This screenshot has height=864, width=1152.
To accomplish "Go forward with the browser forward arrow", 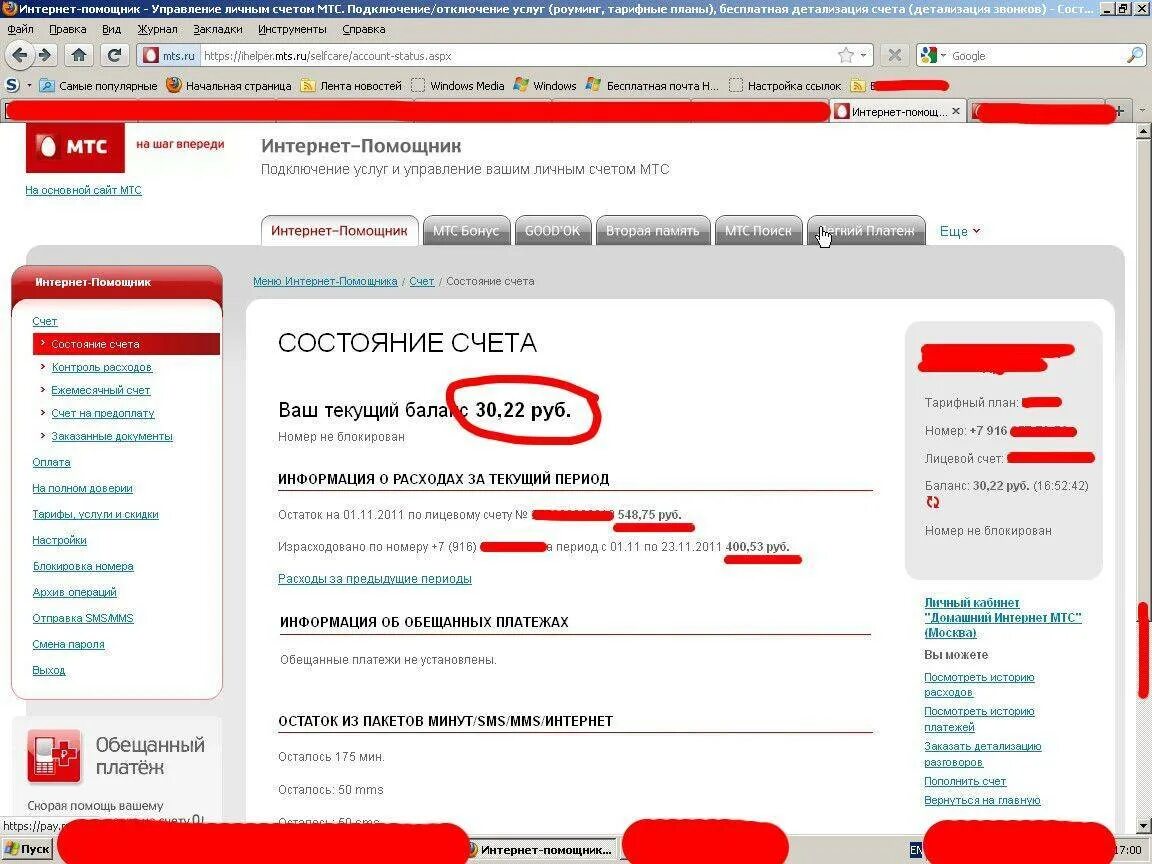I will pos(46,55).
